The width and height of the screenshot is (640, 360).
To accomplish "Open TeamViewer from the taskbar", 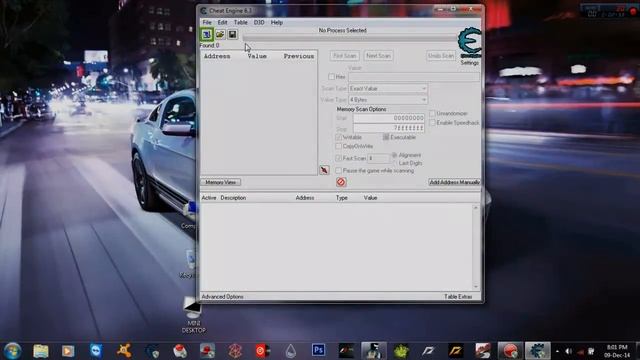I will (x=96, y=351).
